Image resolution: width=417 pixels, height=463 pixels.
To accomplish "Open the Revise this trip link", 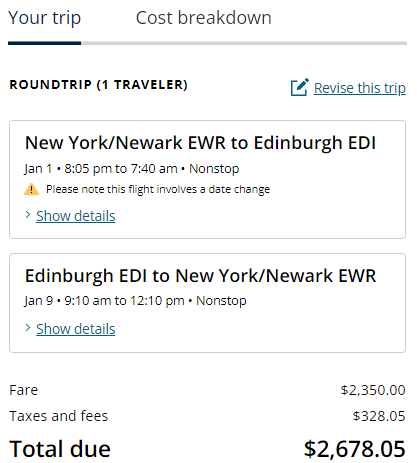I will click(360, 88).
